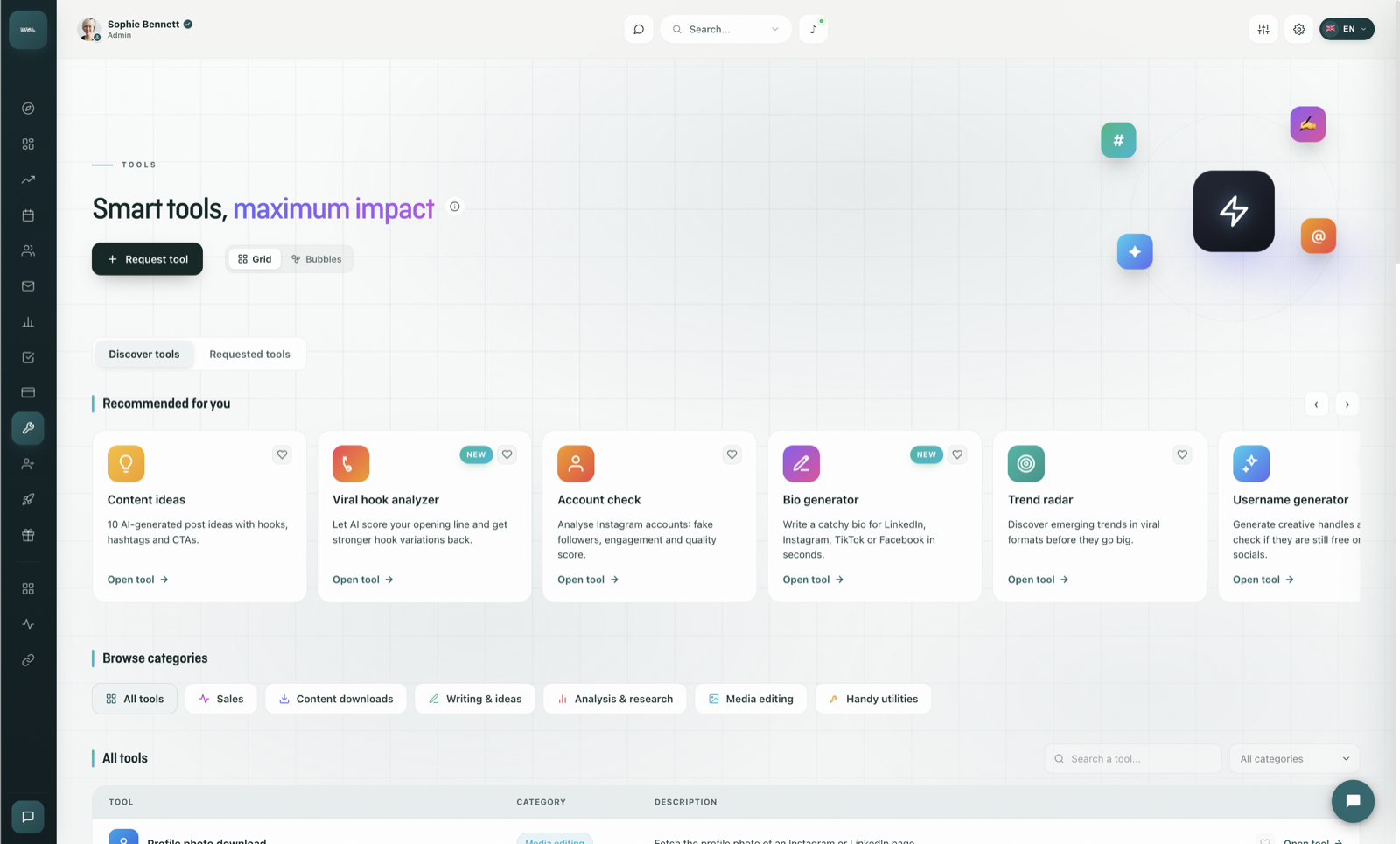1400x844 pixels.
Task: Open the users audience sidebar icon
Action: tap(28, 250)
